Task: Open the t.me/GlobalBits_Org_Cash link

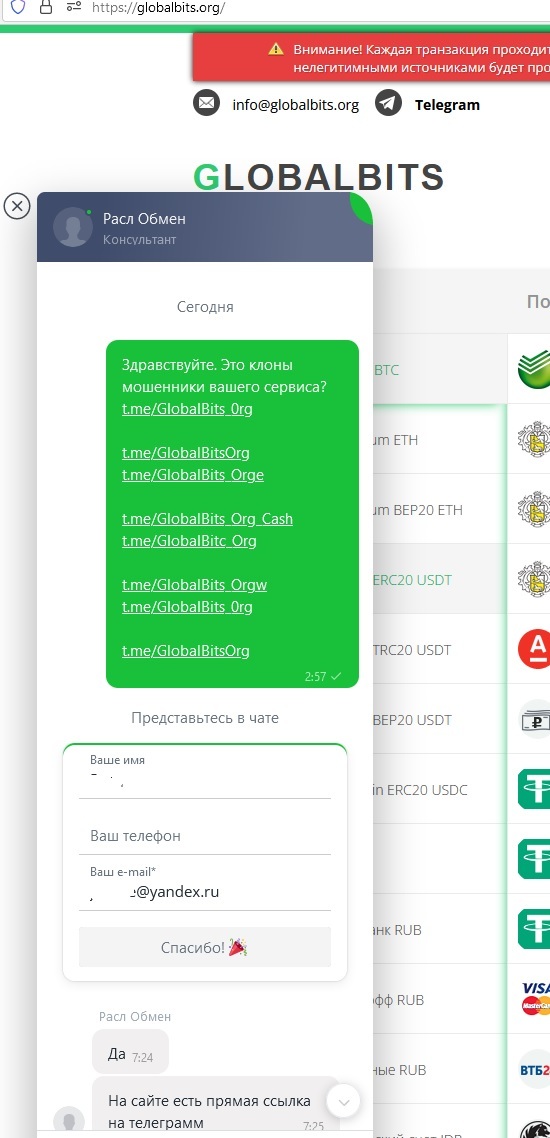Action: click(208, 519)
